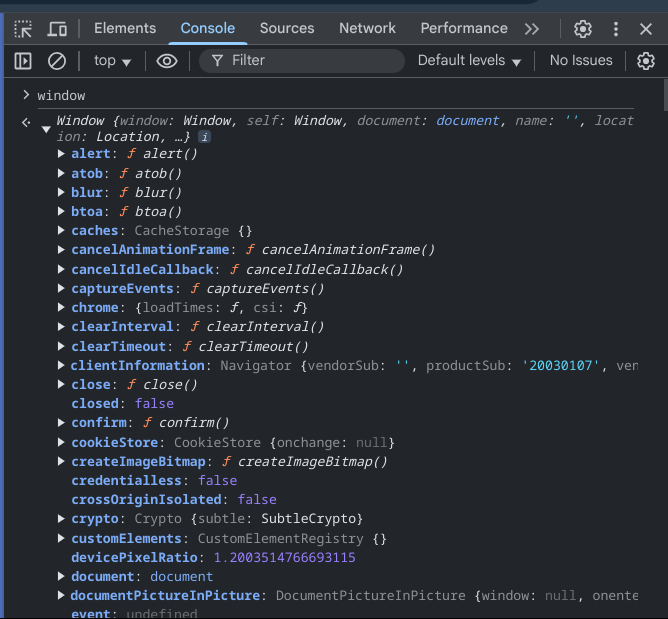Expand the atob function entry
Screen dimensions: 668x619
click(x=61, y=173)
